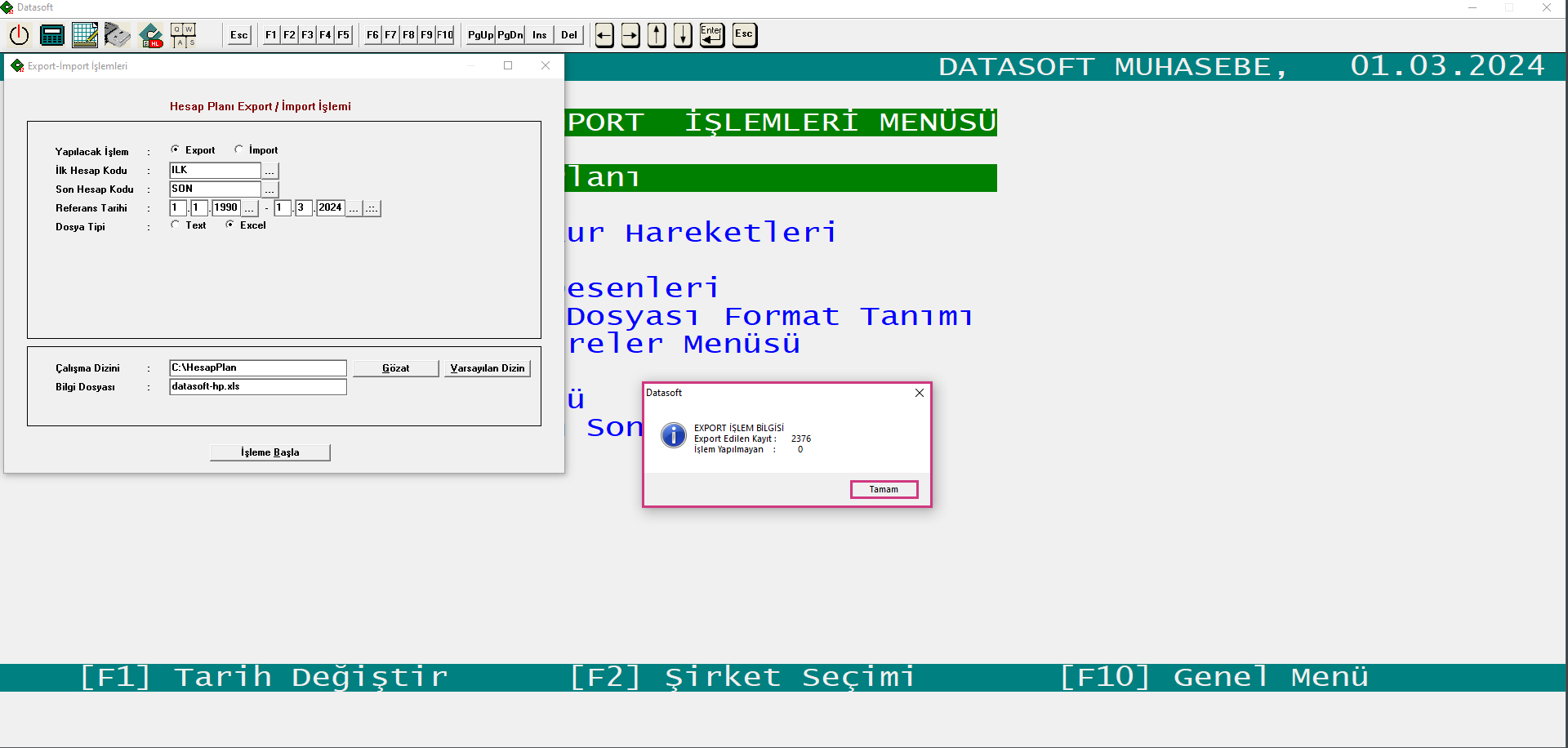Open the QWAS keyboard icon
The height and width of the screenshot is (748, 1568).
183,35
